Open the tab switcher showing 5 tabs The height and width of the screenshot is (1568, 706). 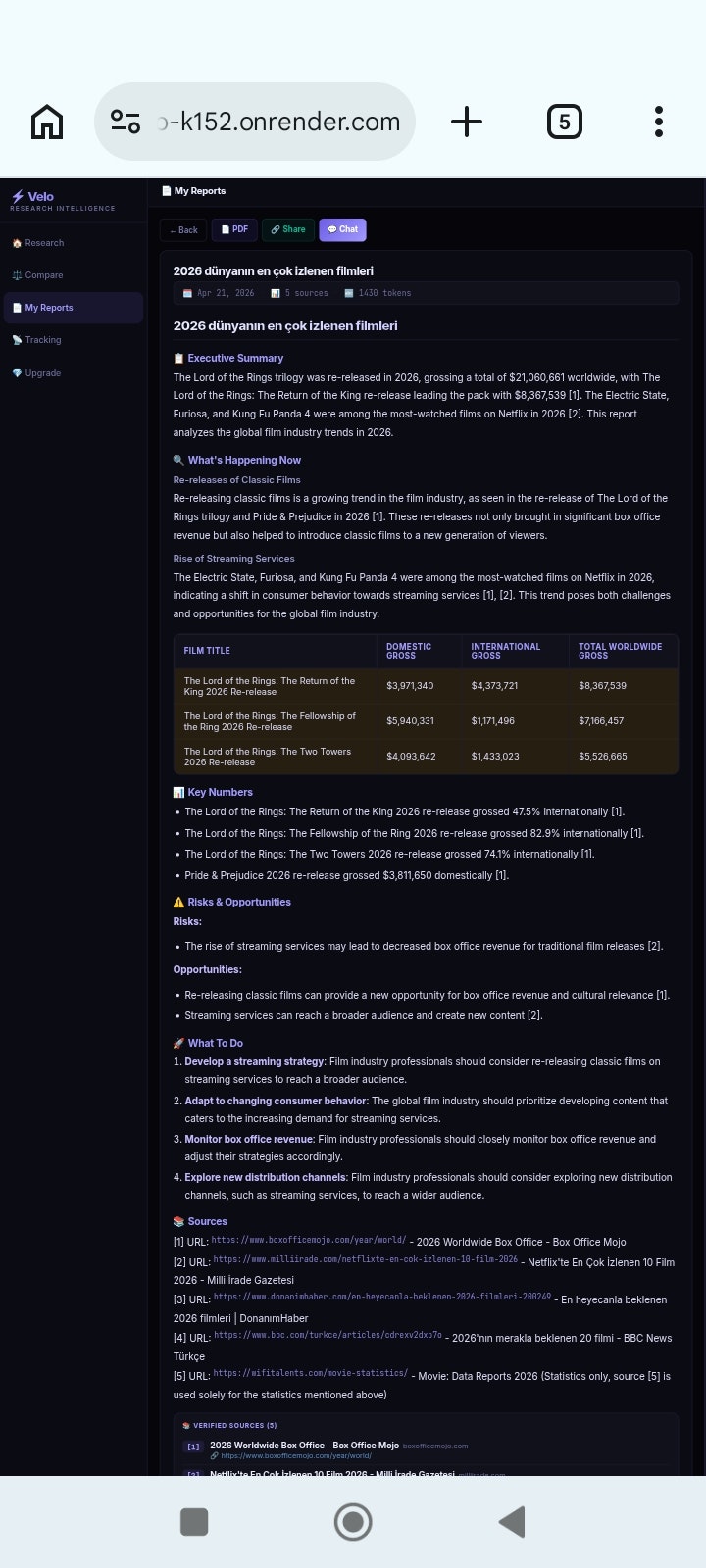[564, 122]
